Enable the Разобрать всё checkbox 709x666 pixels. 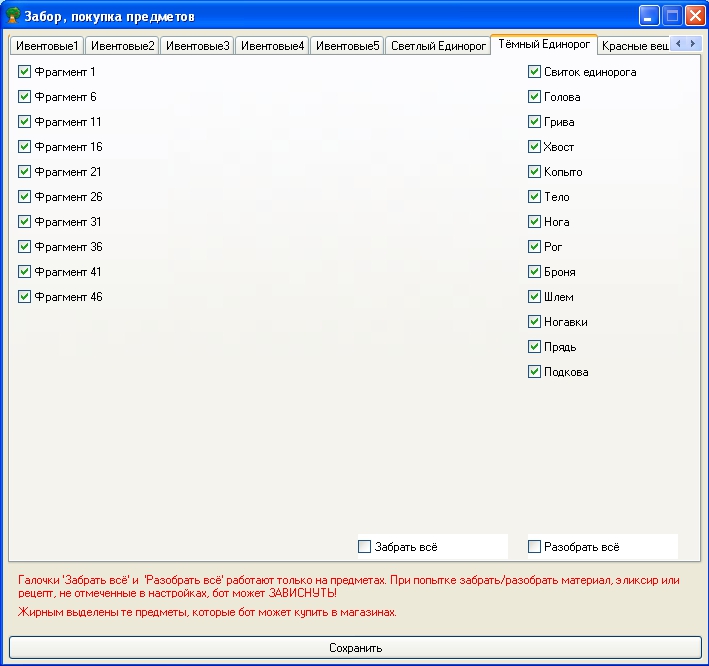(x=535, y=547)
